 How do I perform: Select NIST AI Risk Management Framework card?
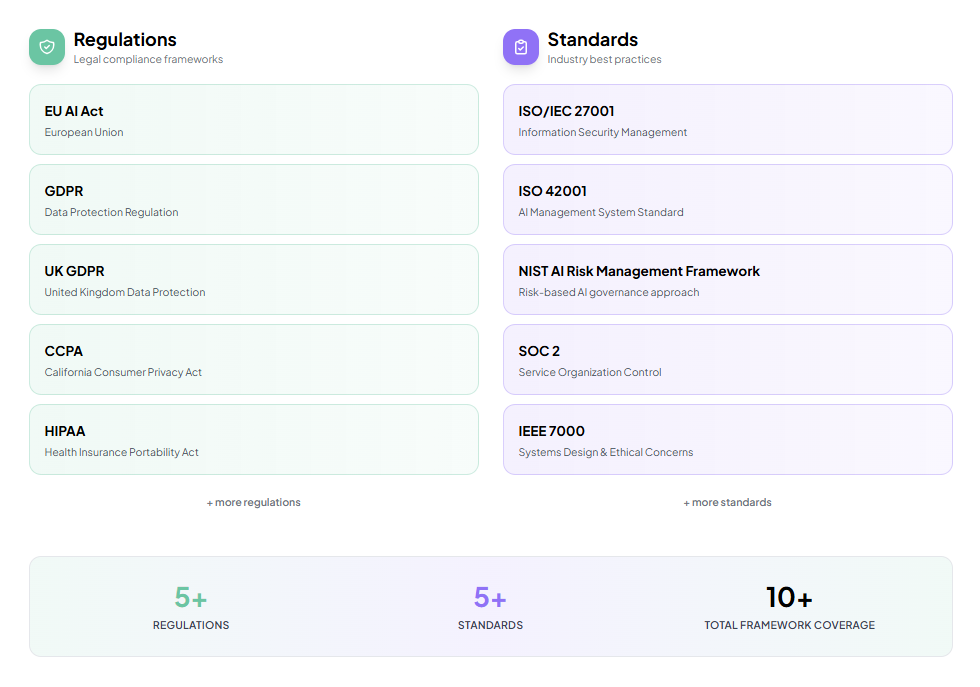(727, 280)
